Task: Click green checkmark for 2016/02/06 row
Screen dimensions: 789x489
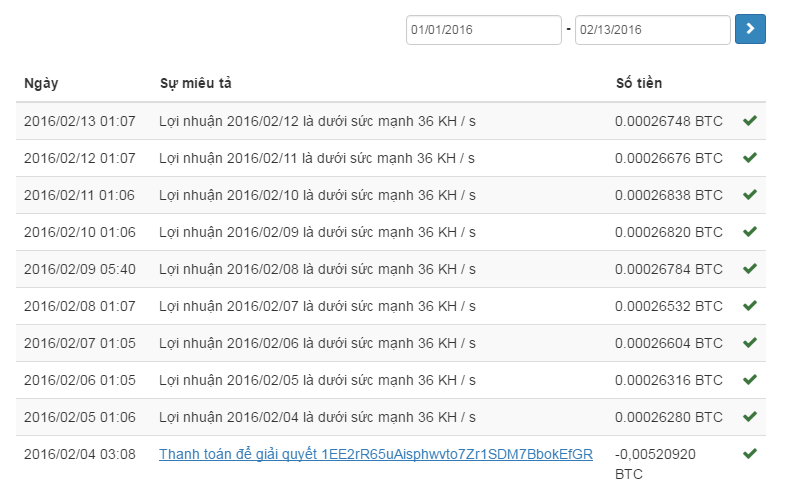Action: 750,380
